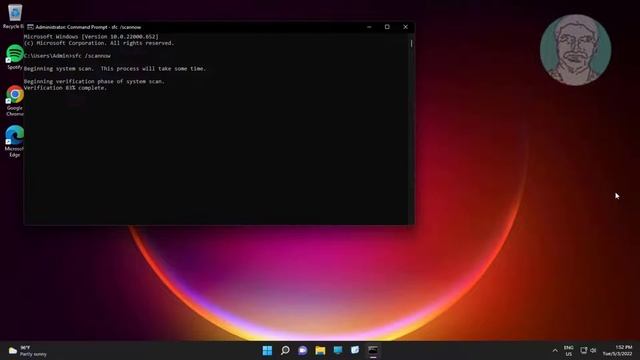The height and width of the screenshot is (360, 640).
Task: Click the Command Prompt vertical scrollbar thumb
Action: tap(411, 43)
